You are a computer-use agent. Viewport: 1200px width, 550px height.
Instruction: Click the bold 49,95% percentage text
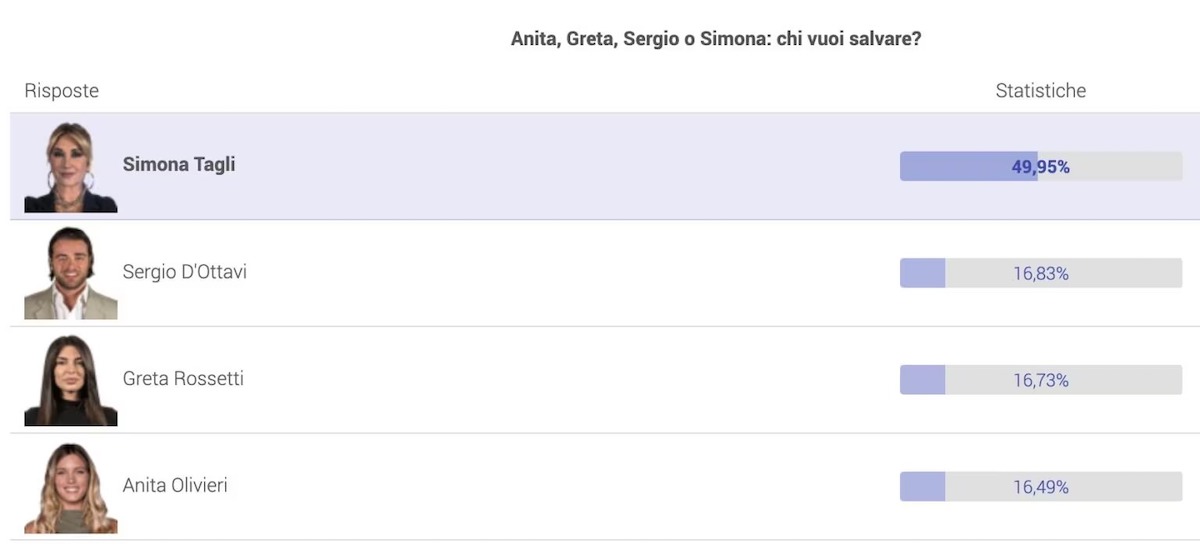1041,167
